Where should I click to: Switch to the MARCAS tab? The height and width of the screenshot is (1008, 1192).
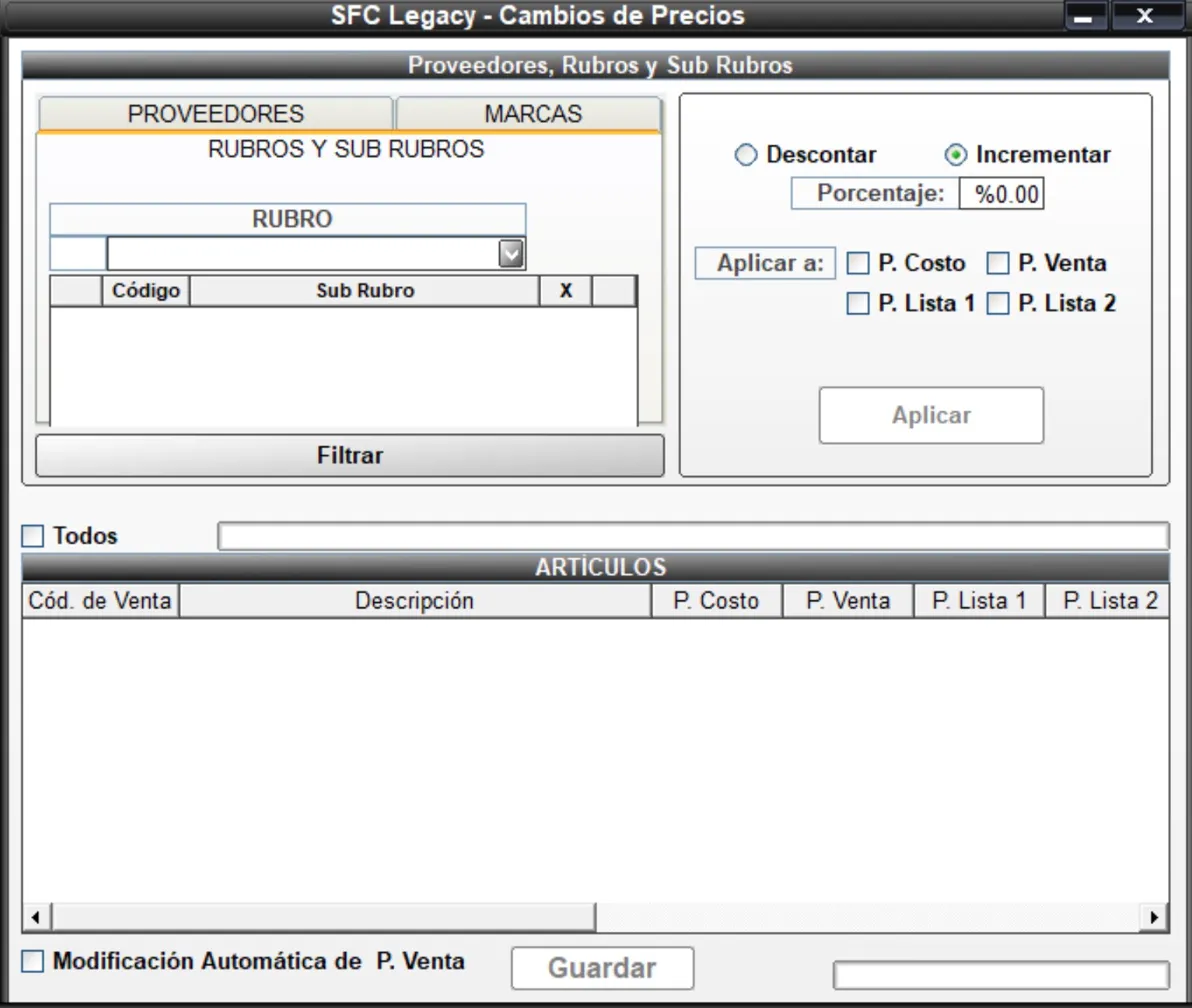point(532,114)
